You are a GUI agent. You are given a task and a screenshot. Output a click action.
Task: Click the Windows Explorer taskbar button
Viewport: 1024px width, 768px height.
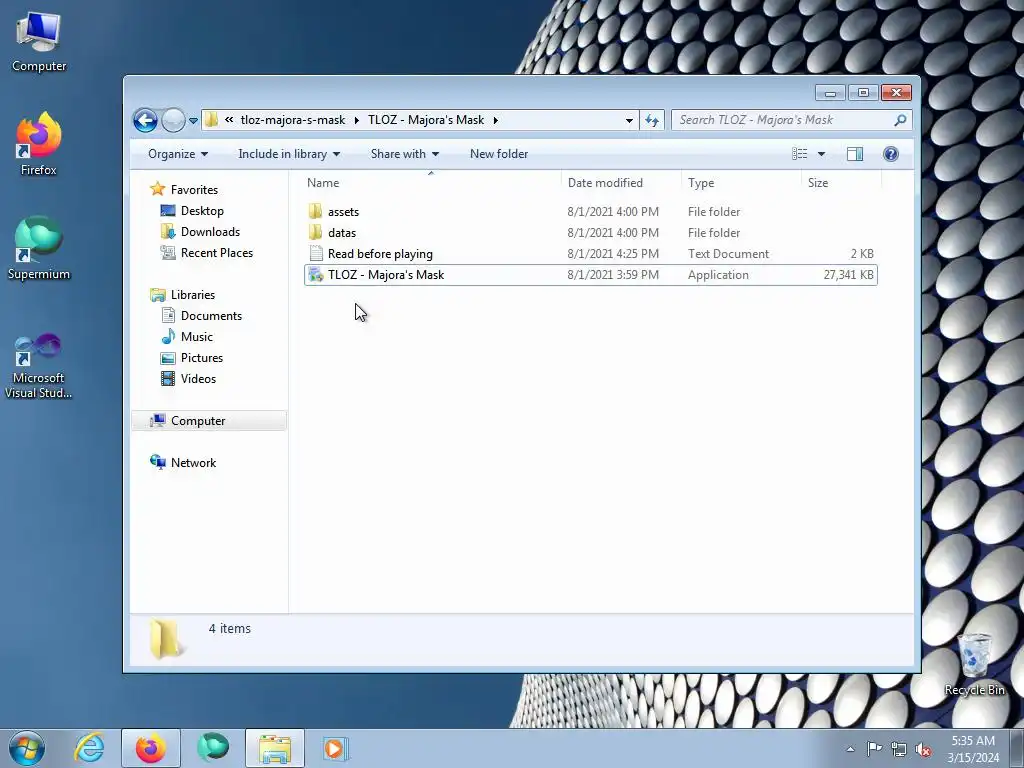[274, 748]
